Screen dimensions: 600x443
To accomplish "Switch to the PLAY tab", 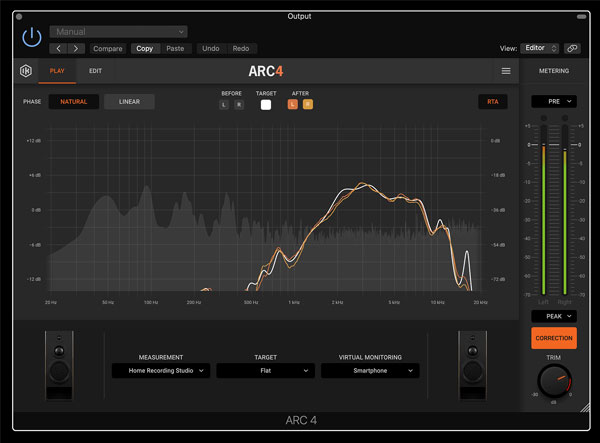I will pyautogui.click(x=57, y=71).
